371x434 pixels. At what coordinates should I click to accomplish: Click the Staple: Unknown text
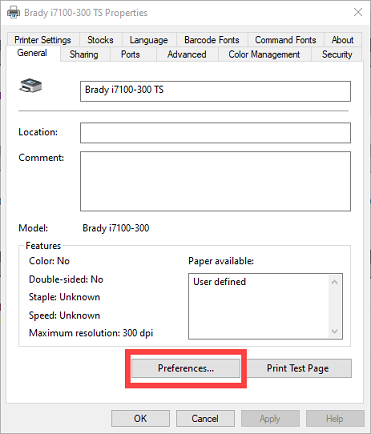[x=64, y=297]
